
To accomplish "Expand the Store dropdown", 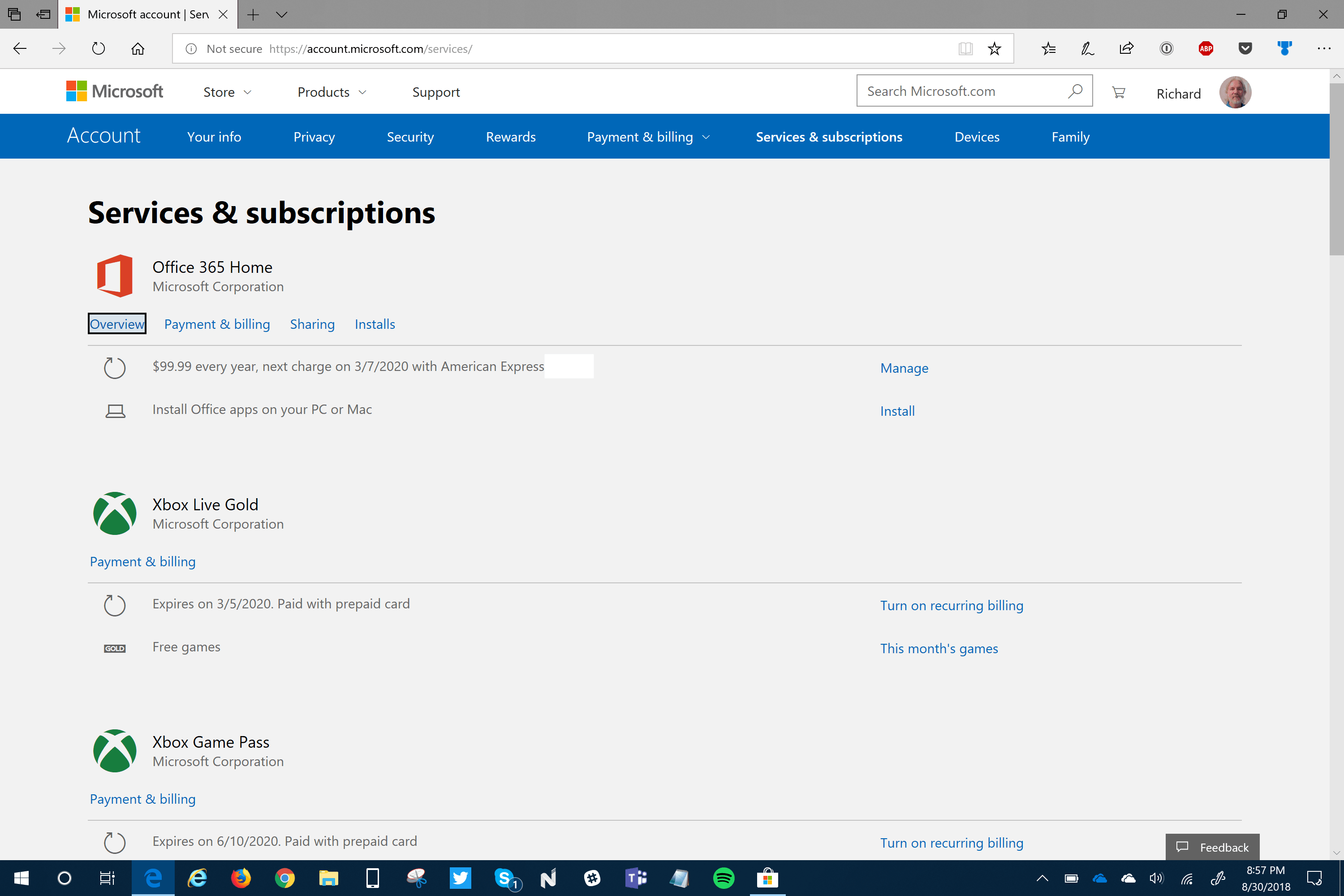I will [227, 92].
